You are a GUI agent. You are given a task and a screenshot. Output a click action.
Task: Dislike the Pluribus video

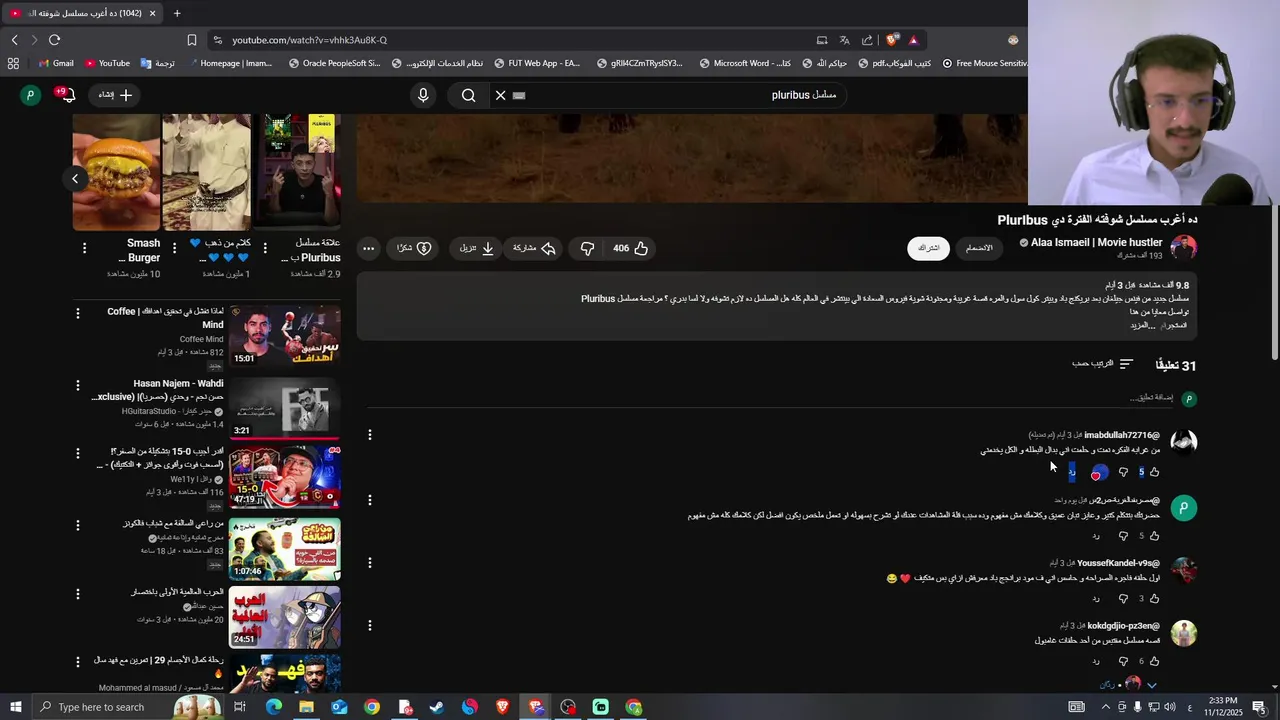tap(588, 248)
